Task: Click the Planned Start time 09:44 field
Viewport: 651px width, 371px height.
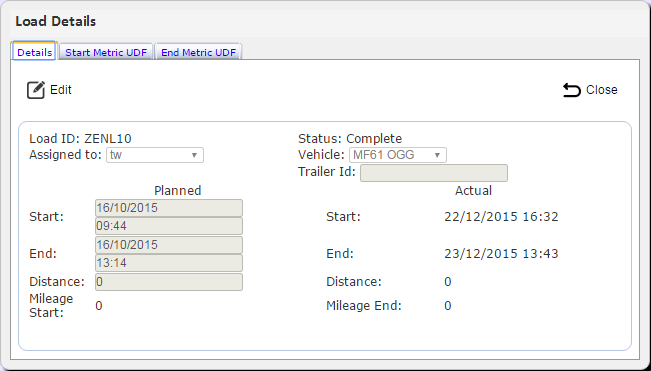Action: tap(169, 226)
